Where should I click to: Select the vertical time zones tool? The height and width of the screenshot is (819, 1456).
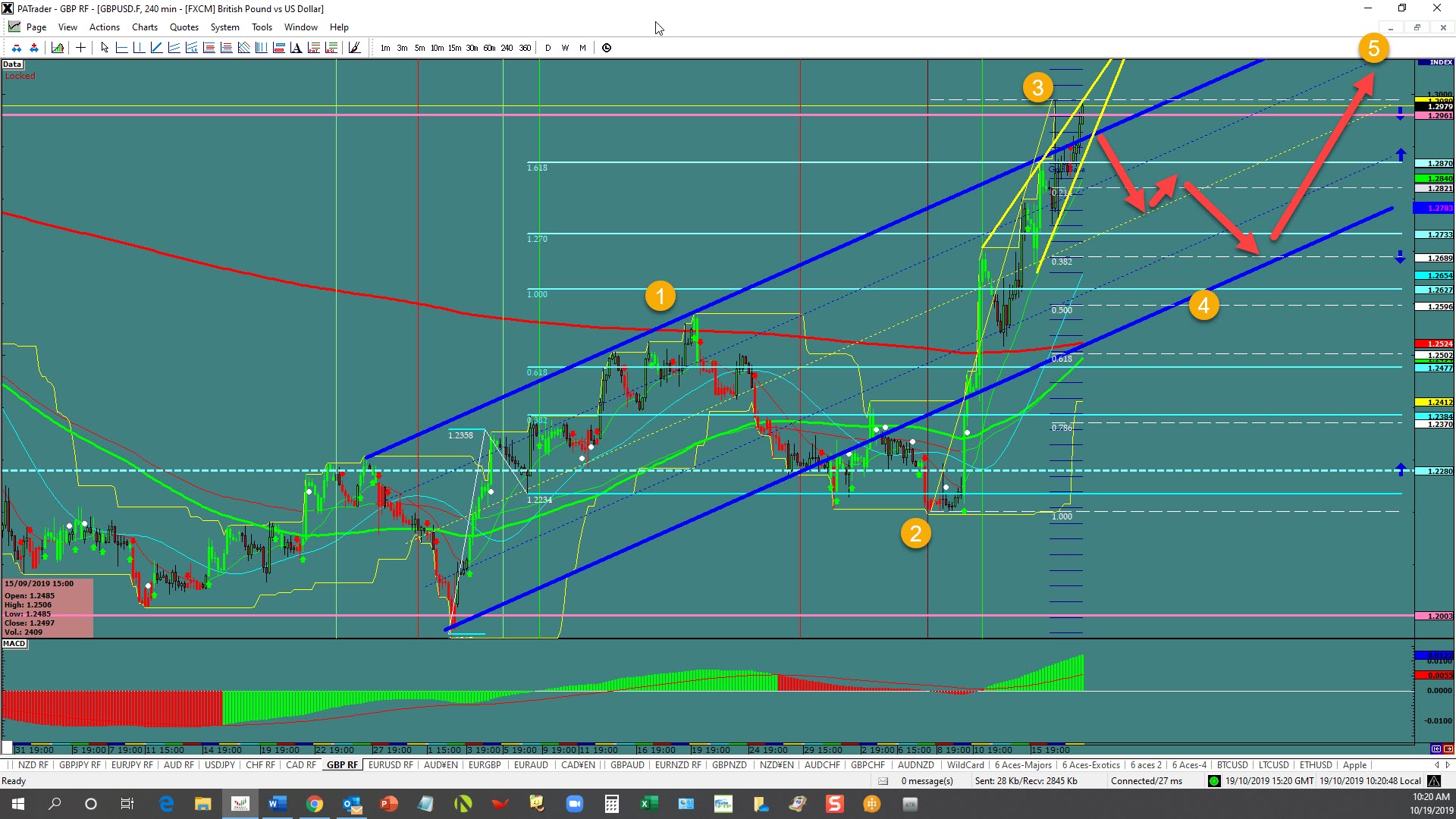click(x=261, y=48)
